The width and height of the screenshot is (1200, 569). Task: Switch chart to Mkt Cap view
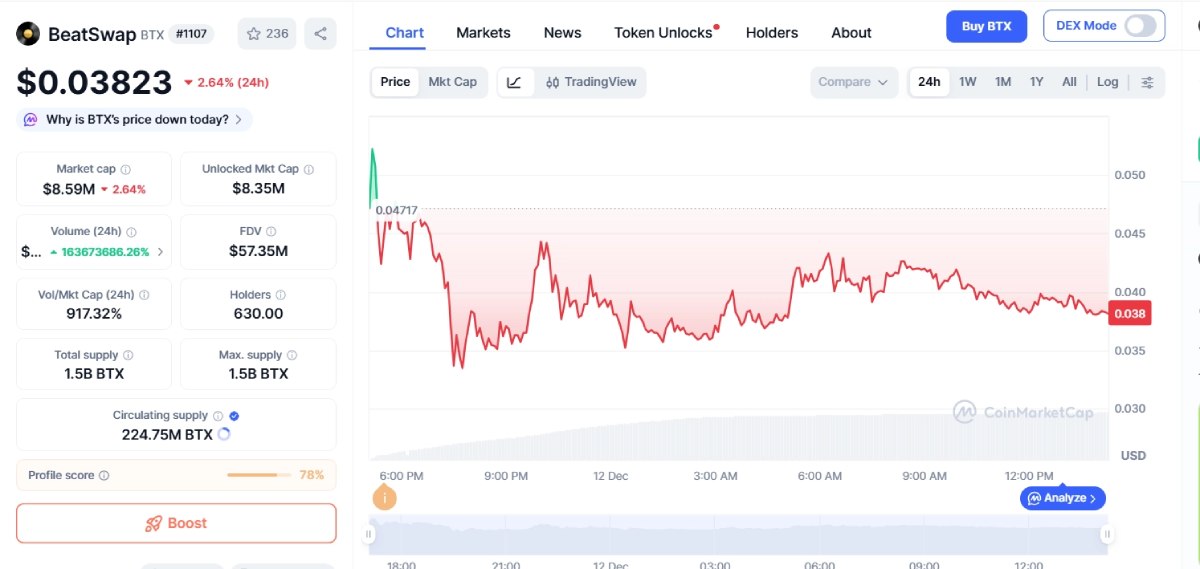452,82
